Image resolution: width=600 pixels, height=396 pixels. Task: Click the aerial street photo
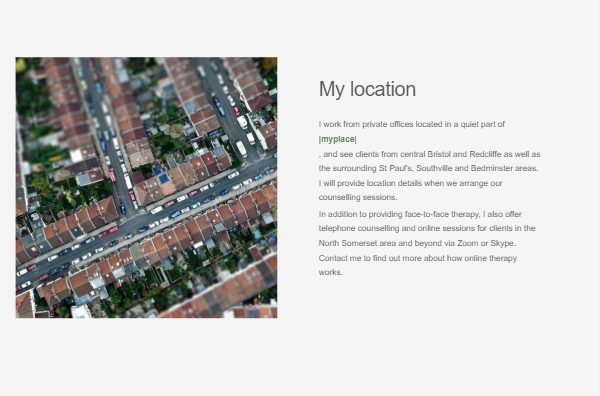[146, 187]
